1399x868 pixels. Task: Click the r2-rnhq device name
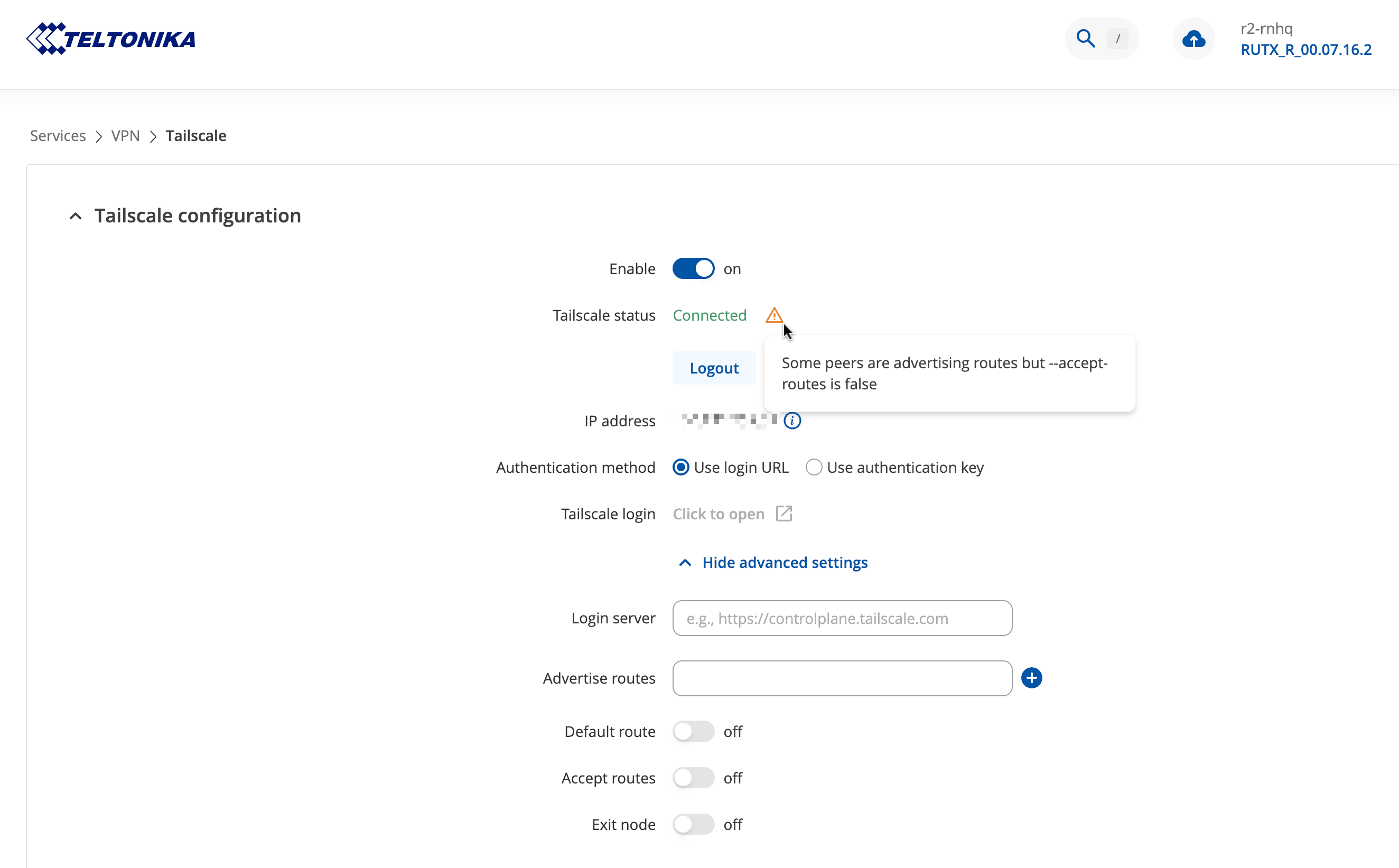pyautogui.click(x=1266, y=28)
